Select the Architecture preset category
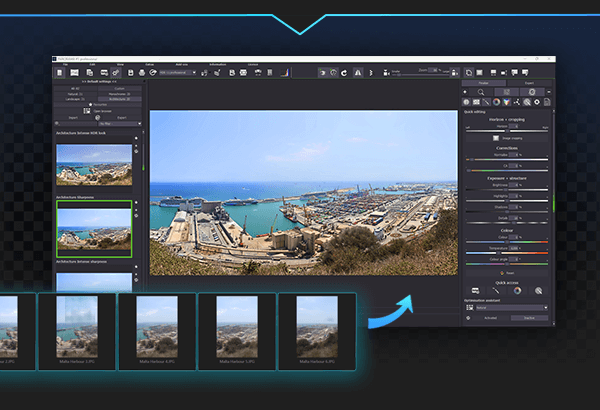 (x=118, y=98)
